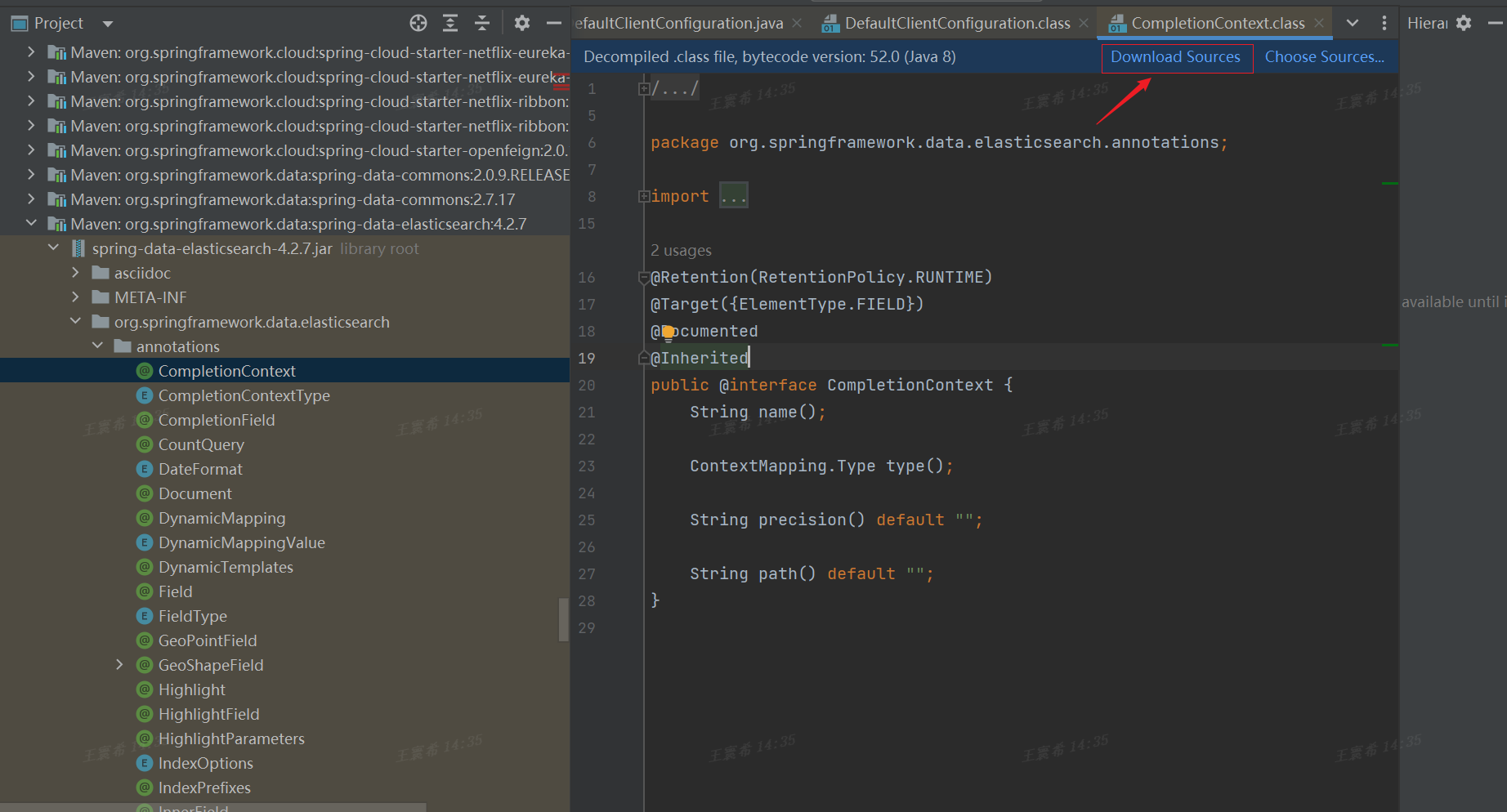This screenshot has width=1507, height=812.
Task: Click the '2 usages' inlay hint
Action: tap(681, 251)
